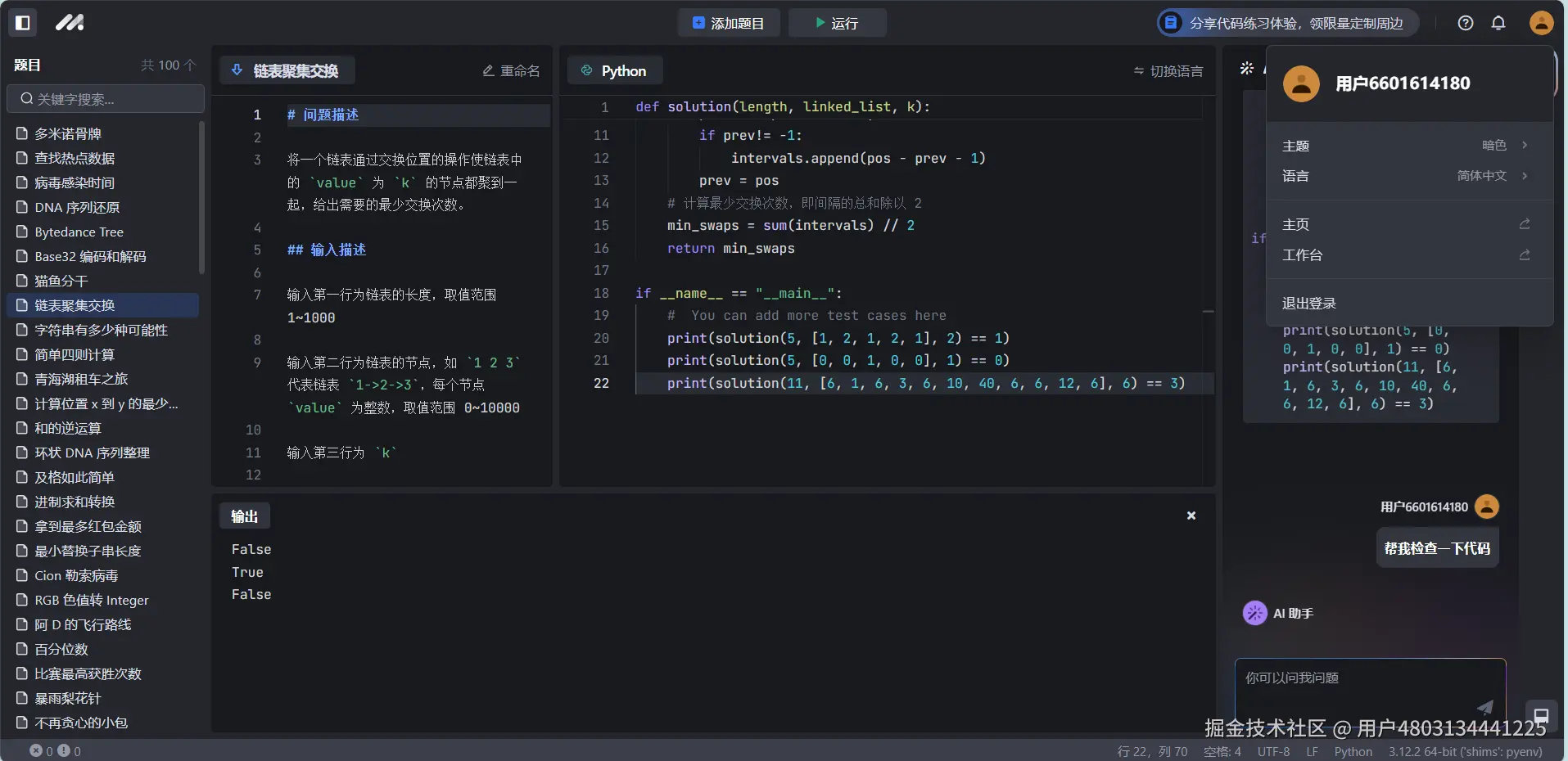
Task: Select 退出登录 in the user menu
Action: click(x=1308, y=303)
